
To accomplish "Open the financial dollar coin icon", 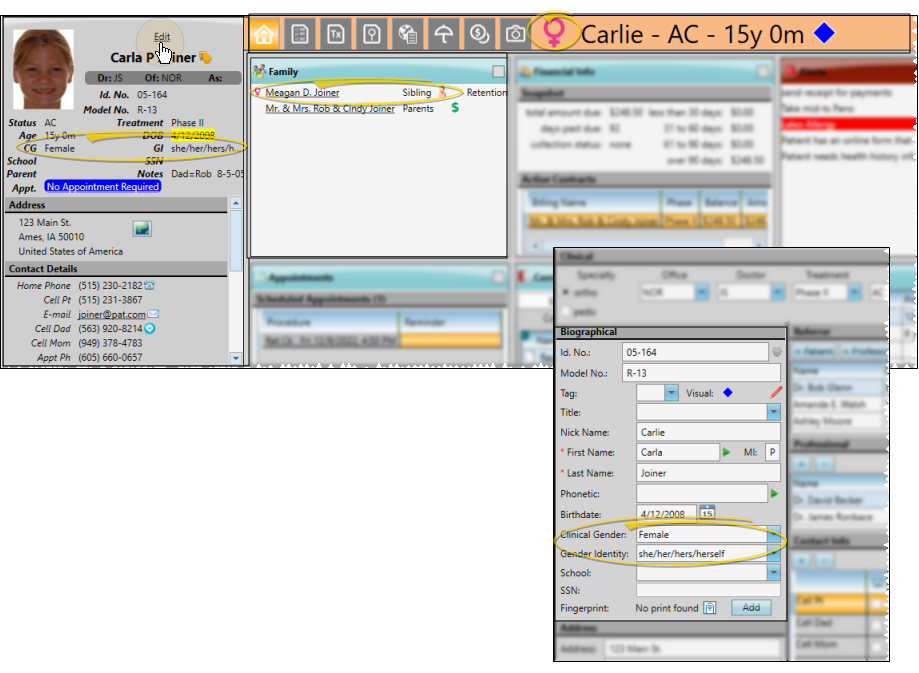I will tap(479, 34).
